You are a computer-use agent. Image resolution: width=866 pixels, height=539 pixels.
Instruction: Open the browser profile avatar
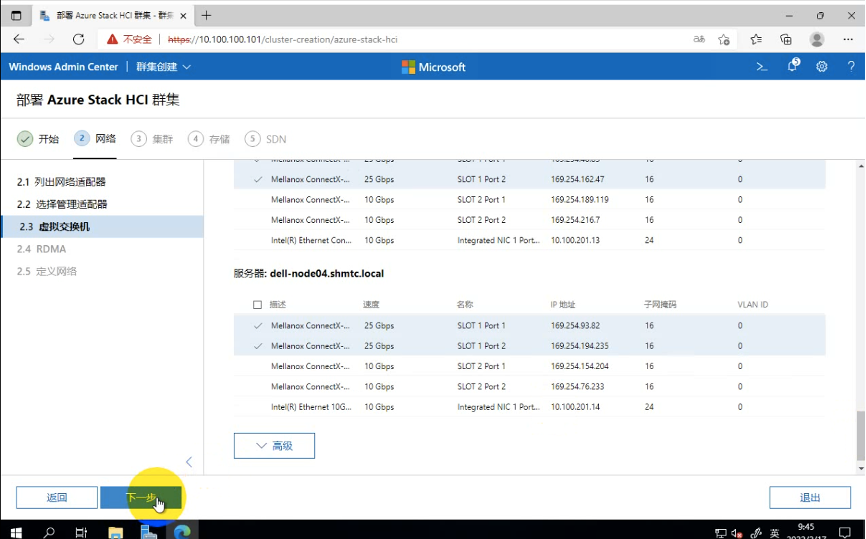click(x=817, y=39)
